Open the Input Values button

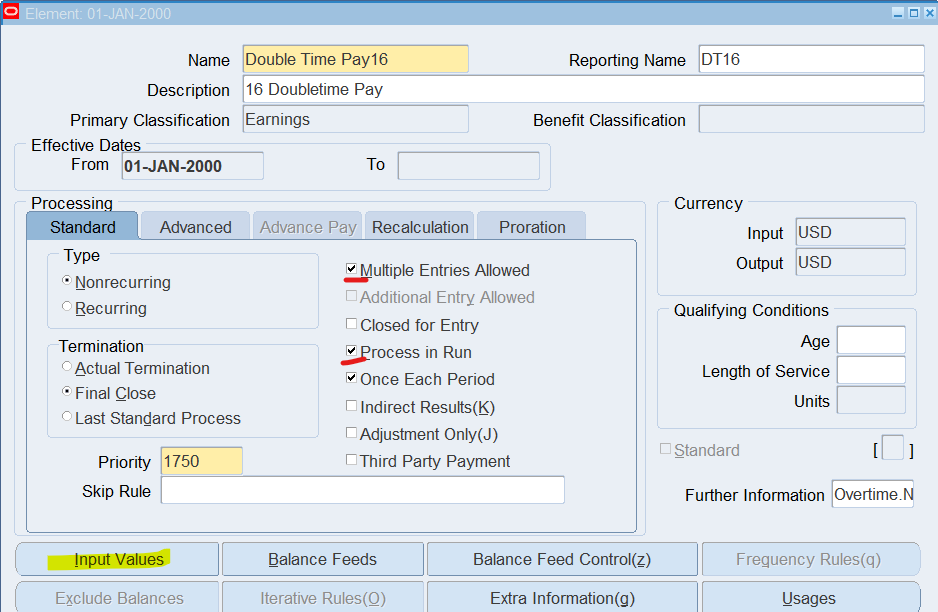pos(118,559)
